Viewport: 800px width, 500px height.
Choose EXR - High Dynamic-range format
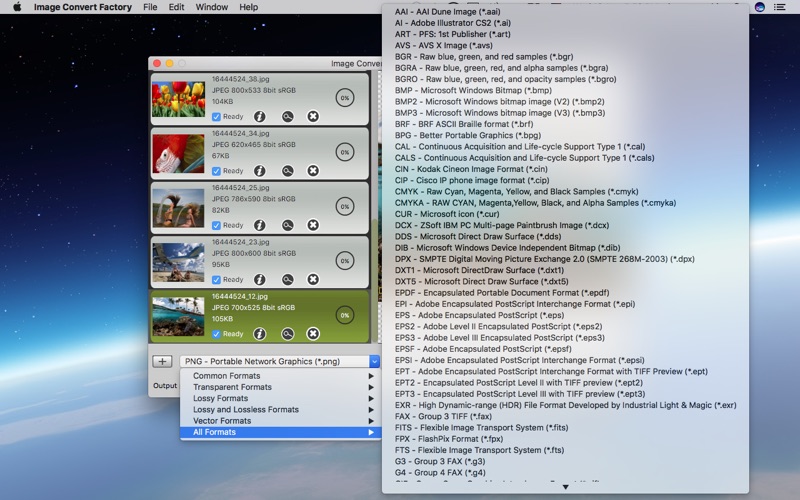pyautogui.click(x=565, y=405)
